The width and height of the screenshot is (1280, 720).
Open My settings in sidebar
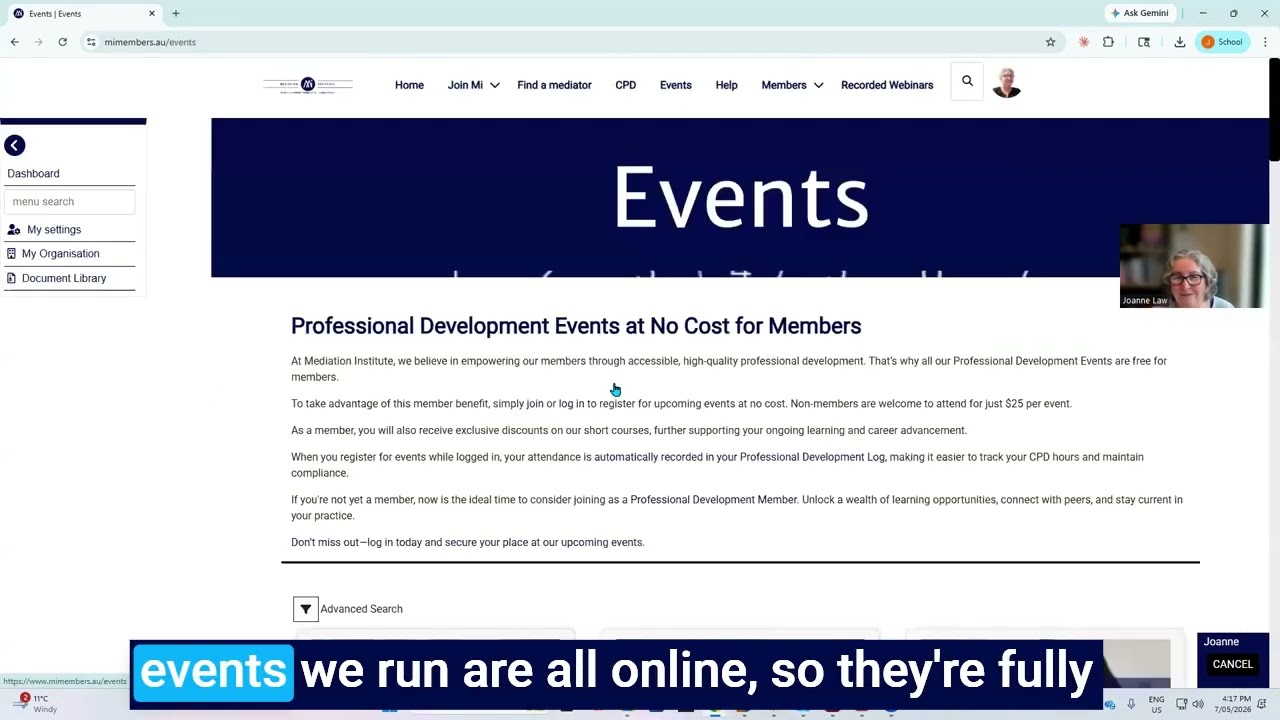pos(54,230)
